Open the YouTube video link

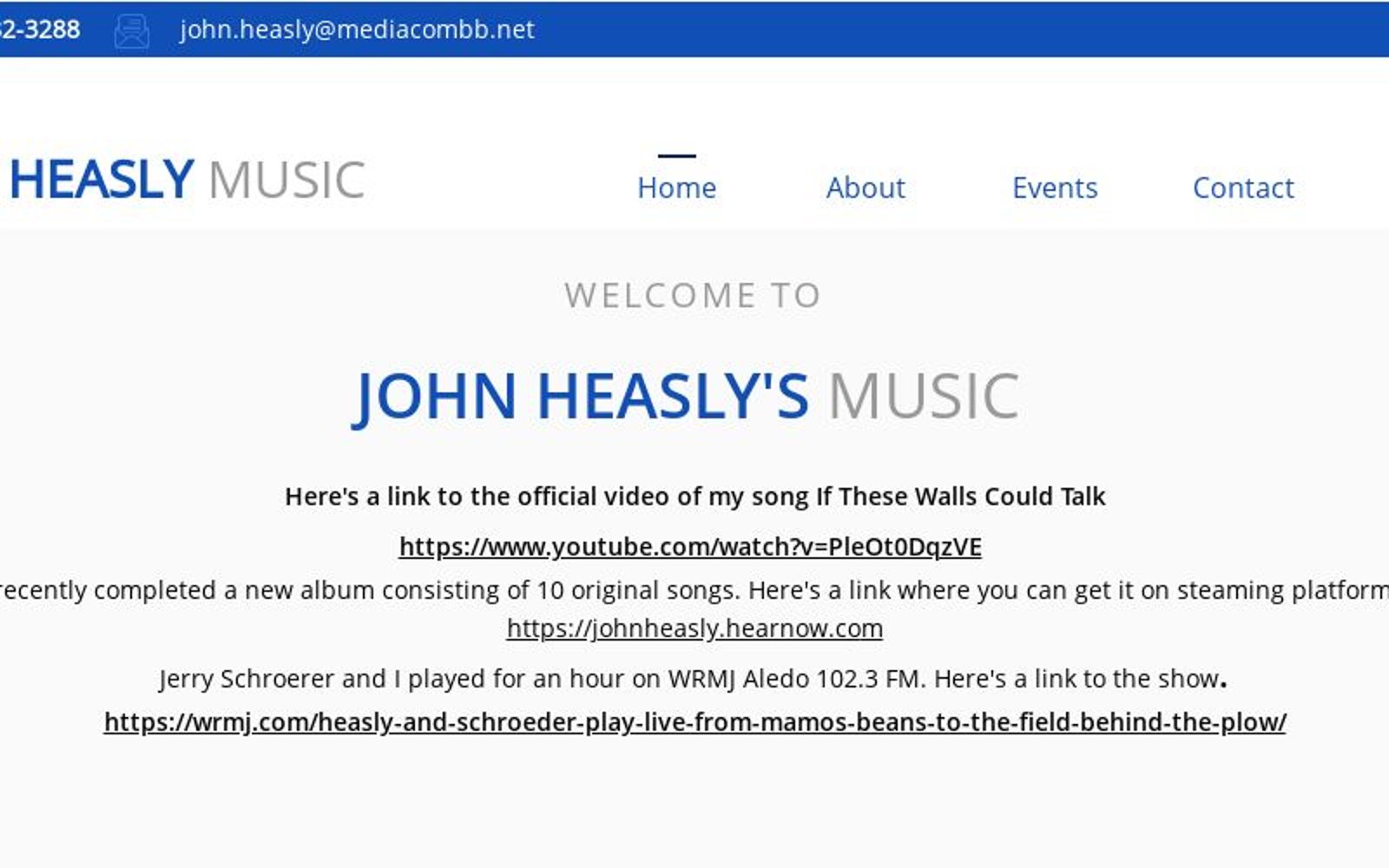point(690,547)
